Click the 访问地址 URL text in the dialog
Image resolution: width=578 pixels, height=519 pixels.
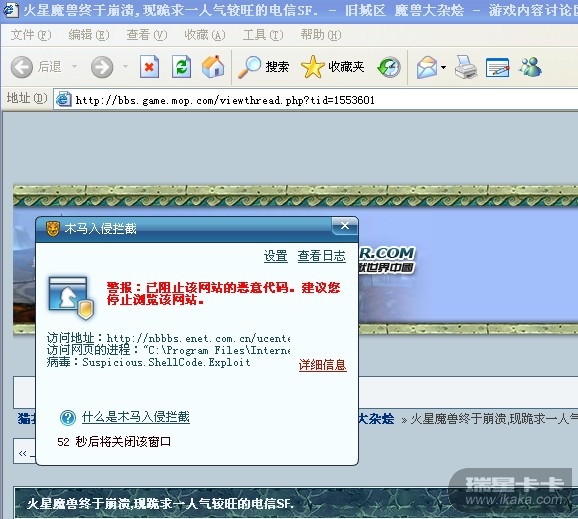tap(198, 338)
